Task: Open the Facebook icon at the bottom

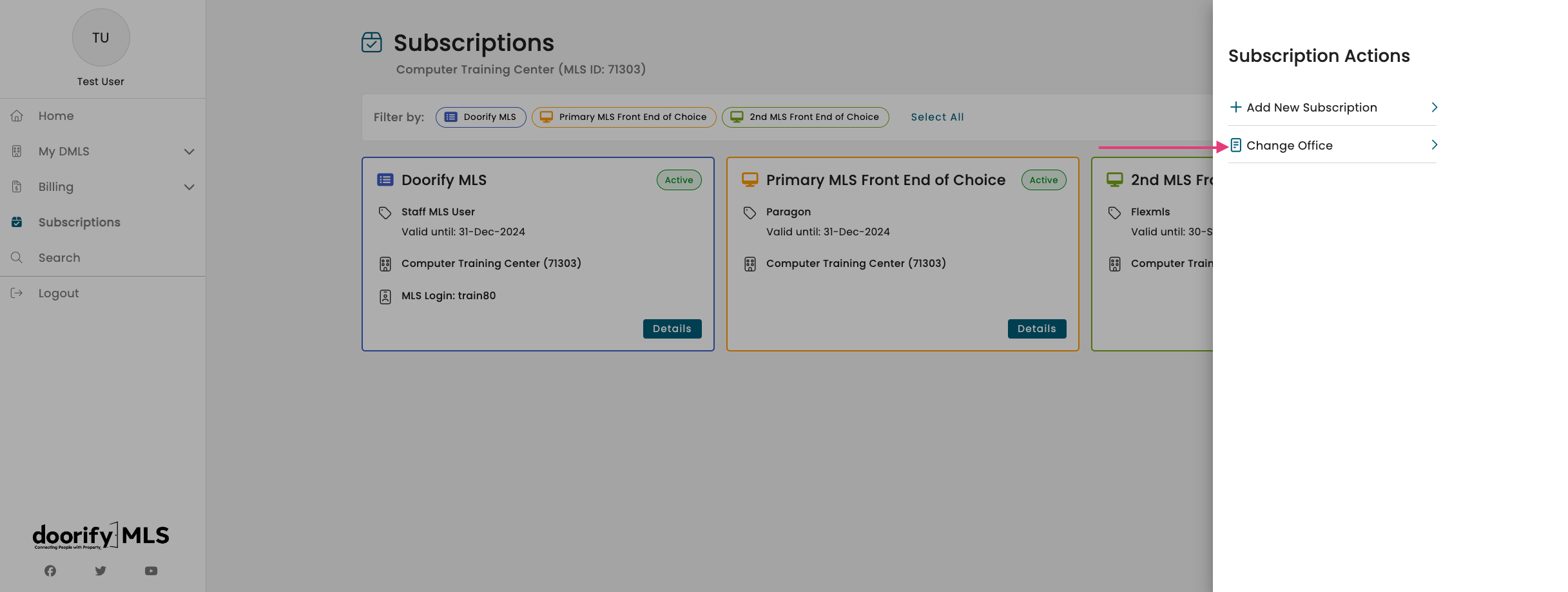Action: point(50,571)
